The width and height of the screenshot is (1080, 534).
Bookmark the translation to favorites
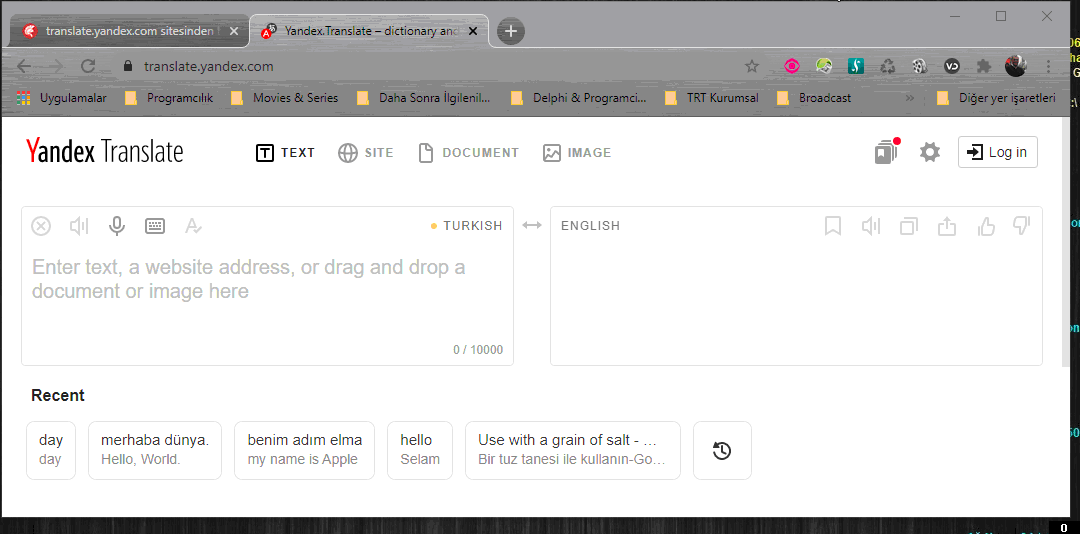tap(833, 225)
